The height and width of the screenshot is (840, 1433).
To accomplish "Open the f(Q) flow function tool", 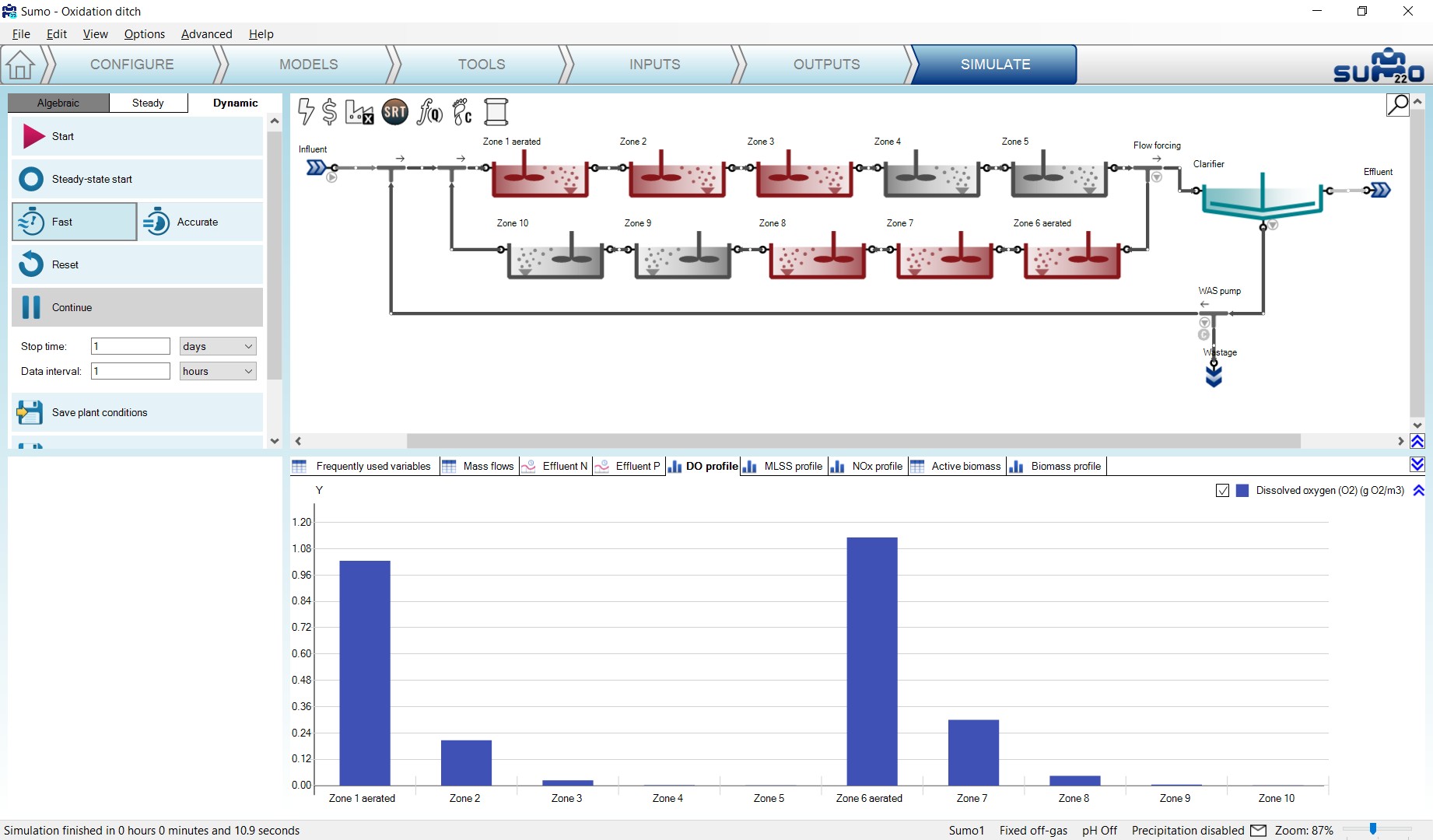I will point(429,112).
